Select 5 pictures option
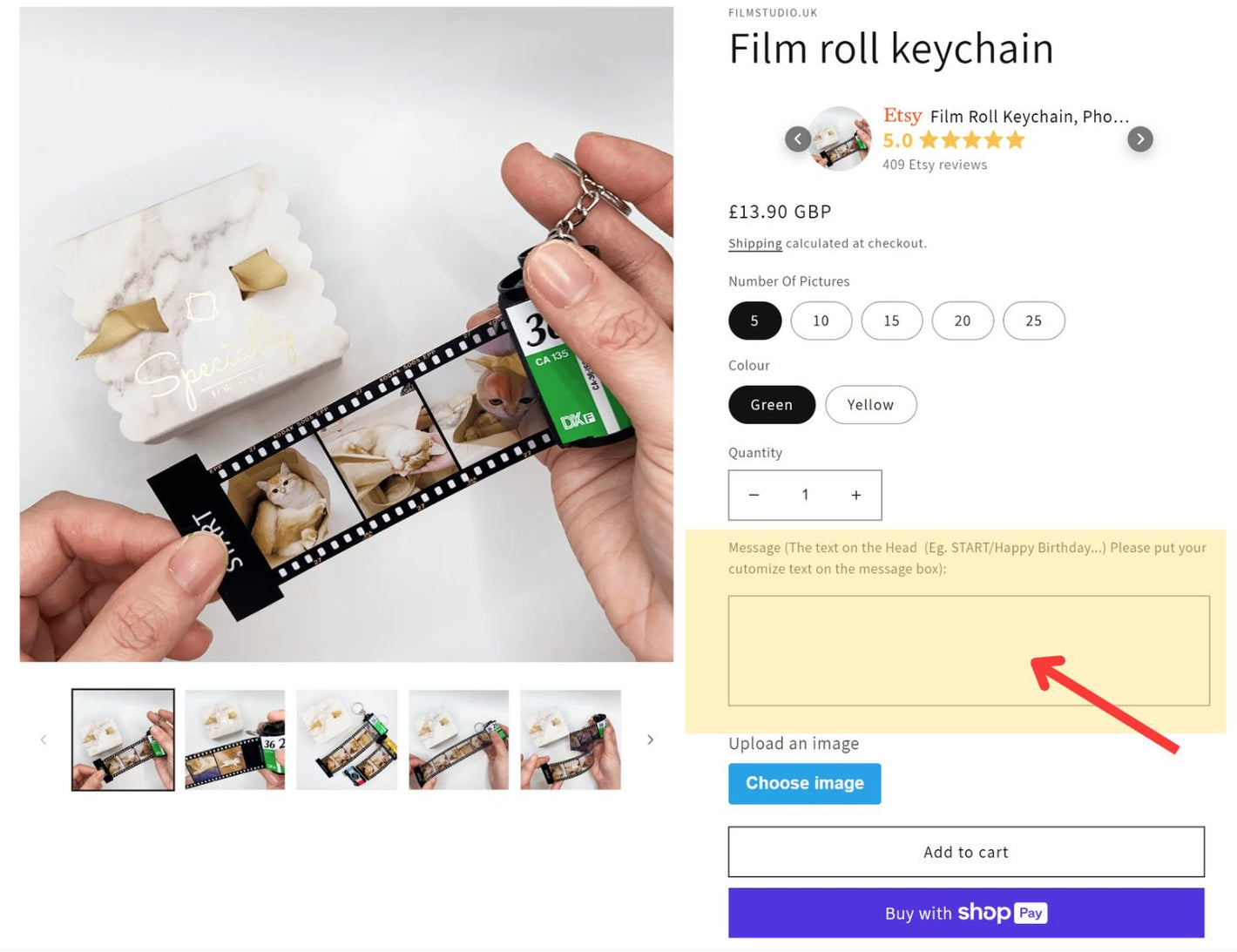Screen dimensions: 1237x952 (754, 321)
